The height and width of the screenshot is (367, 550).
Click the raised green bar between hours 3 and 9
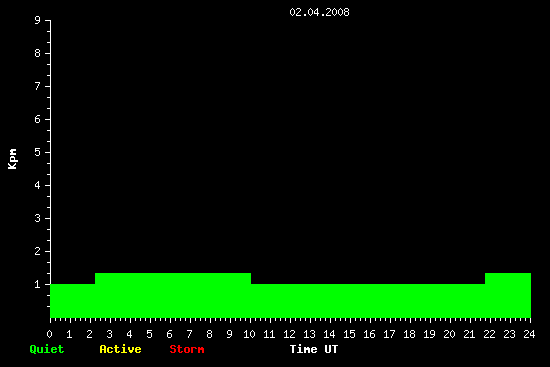pos(173,295)
